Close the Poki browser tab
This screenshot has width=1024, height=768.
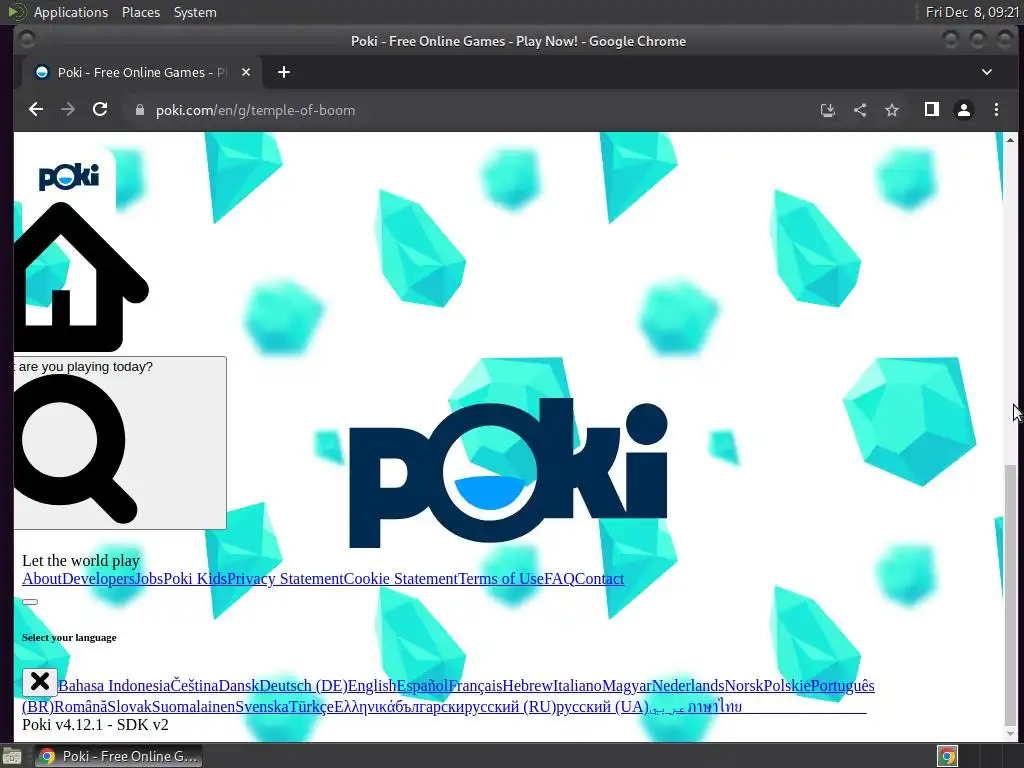tap(246, 72)
